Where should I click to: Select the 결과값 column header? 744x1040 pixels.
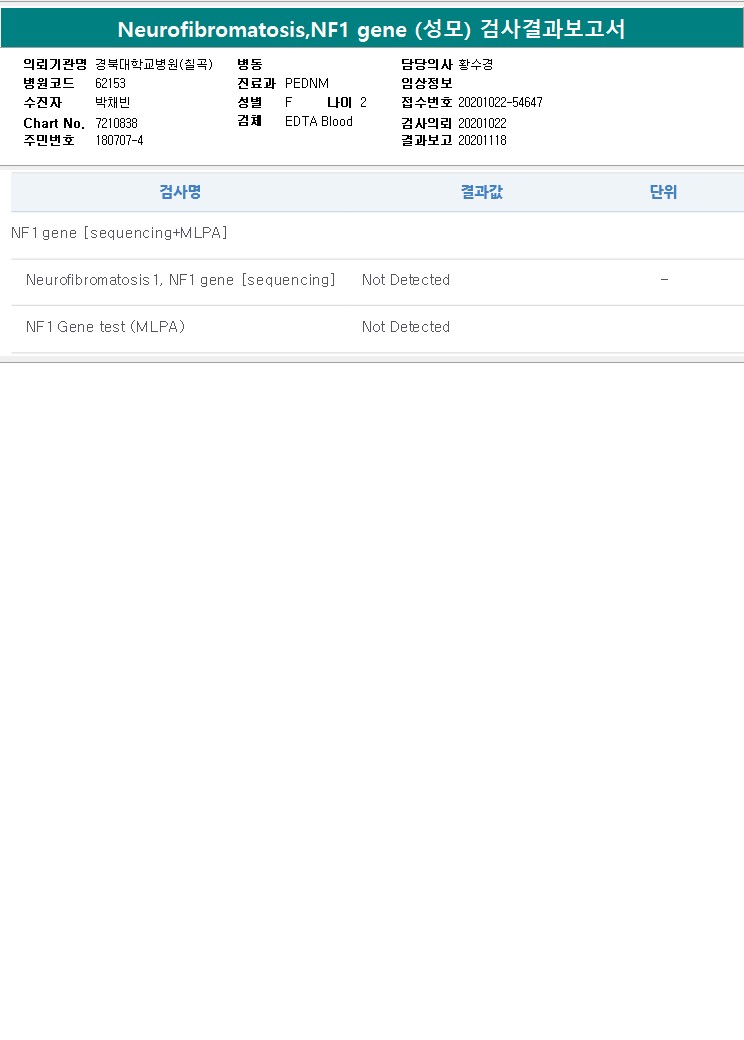482,192
